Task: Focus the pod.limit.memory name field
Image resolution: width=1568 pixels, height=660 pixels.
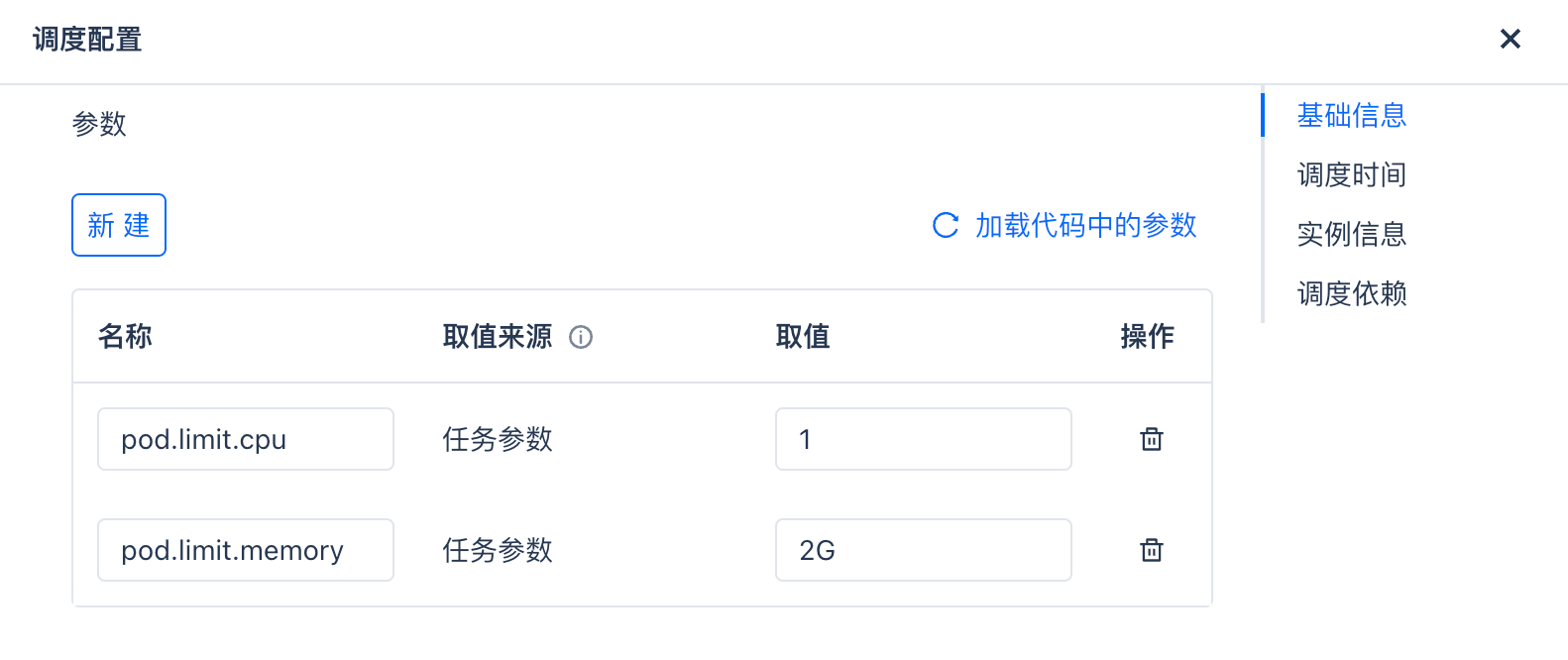Action: point(245,550)
